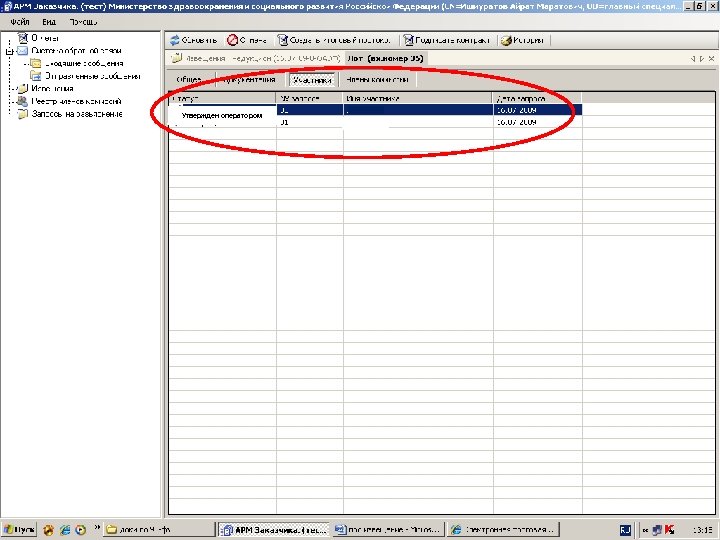
Task: Select Реестр членов комиссий tree item
Action: pyautogui.click(x=76, y=101)
